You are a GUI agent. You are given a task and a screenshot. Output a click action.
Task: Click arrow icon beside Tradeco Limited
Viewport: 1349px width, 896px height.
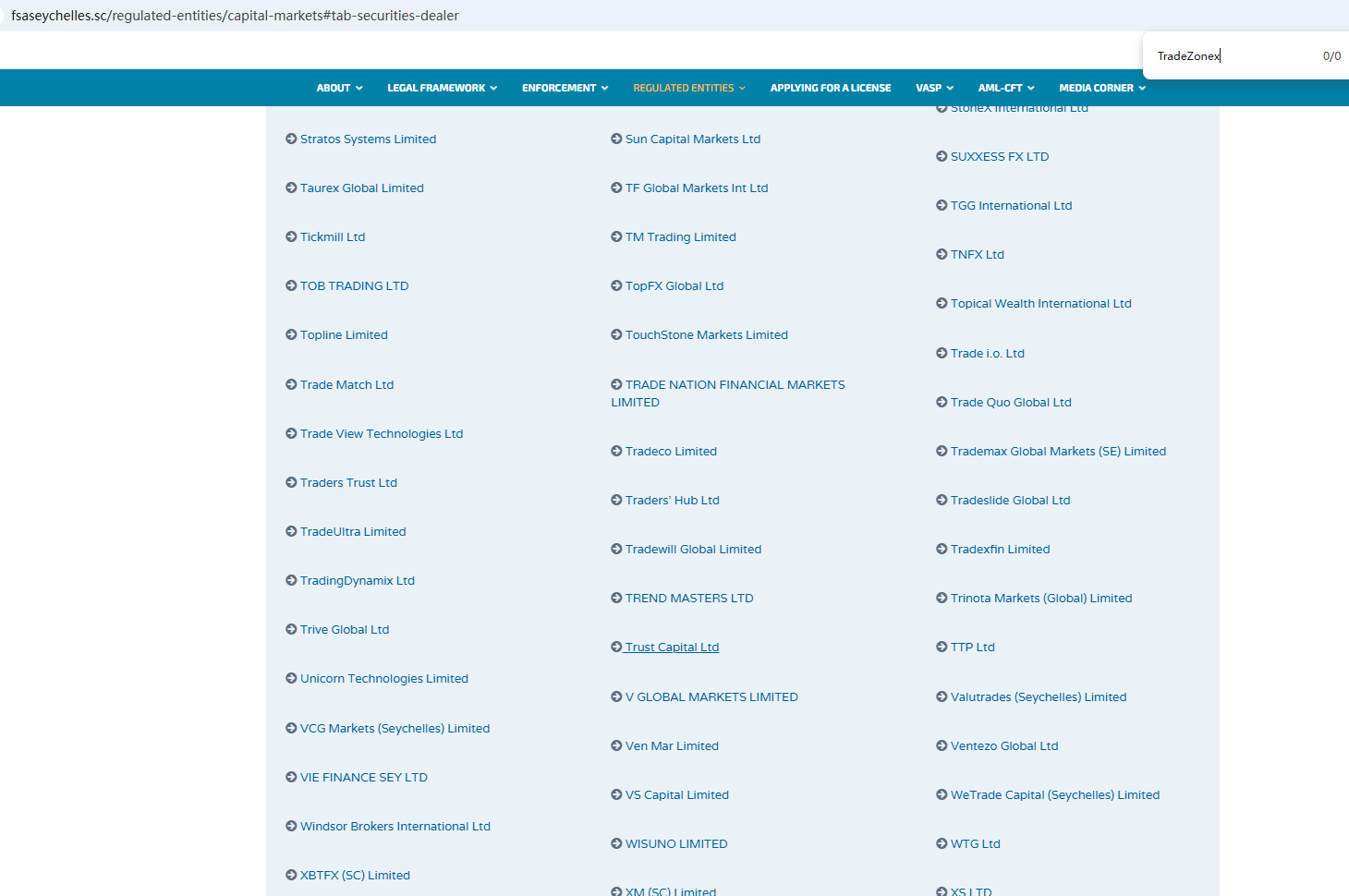tap(616, 451)
